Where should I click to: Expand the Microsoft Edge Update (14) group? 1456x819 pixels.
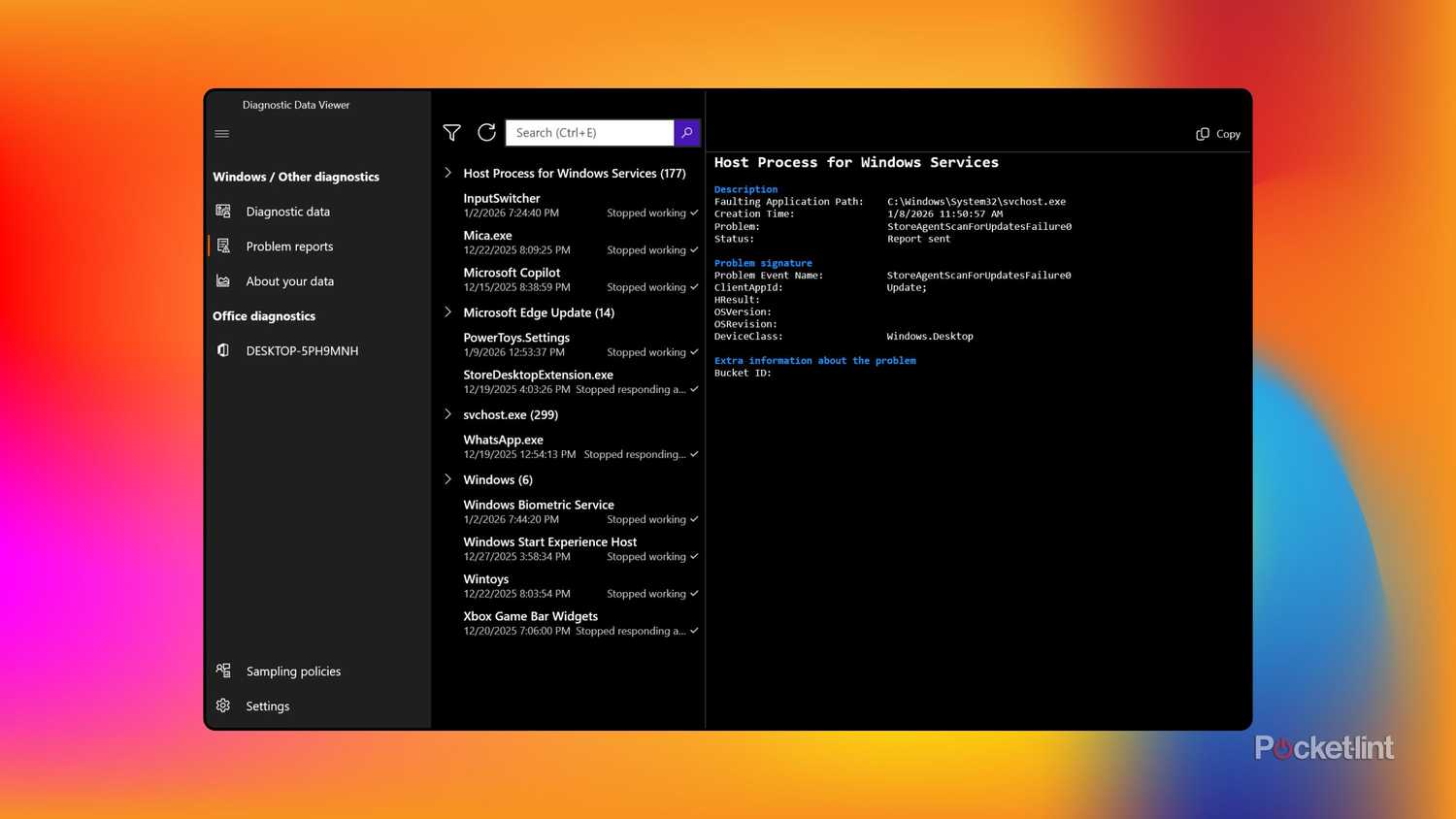447,312
